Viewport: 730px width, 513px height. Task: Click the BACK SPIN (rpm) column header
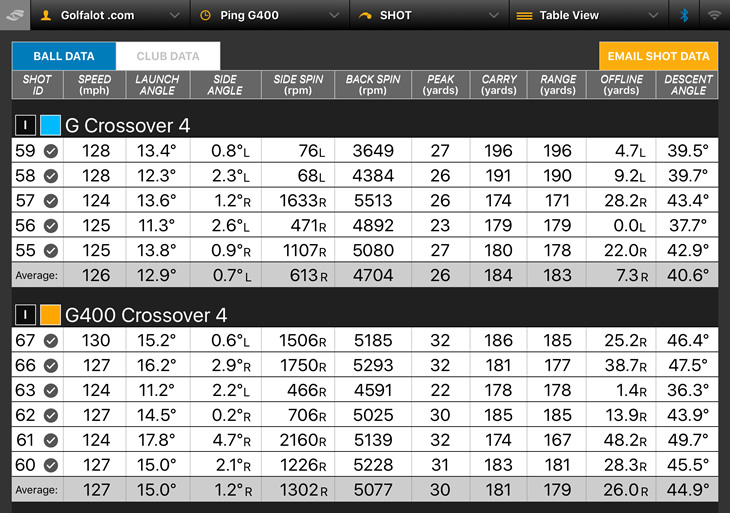373,85
